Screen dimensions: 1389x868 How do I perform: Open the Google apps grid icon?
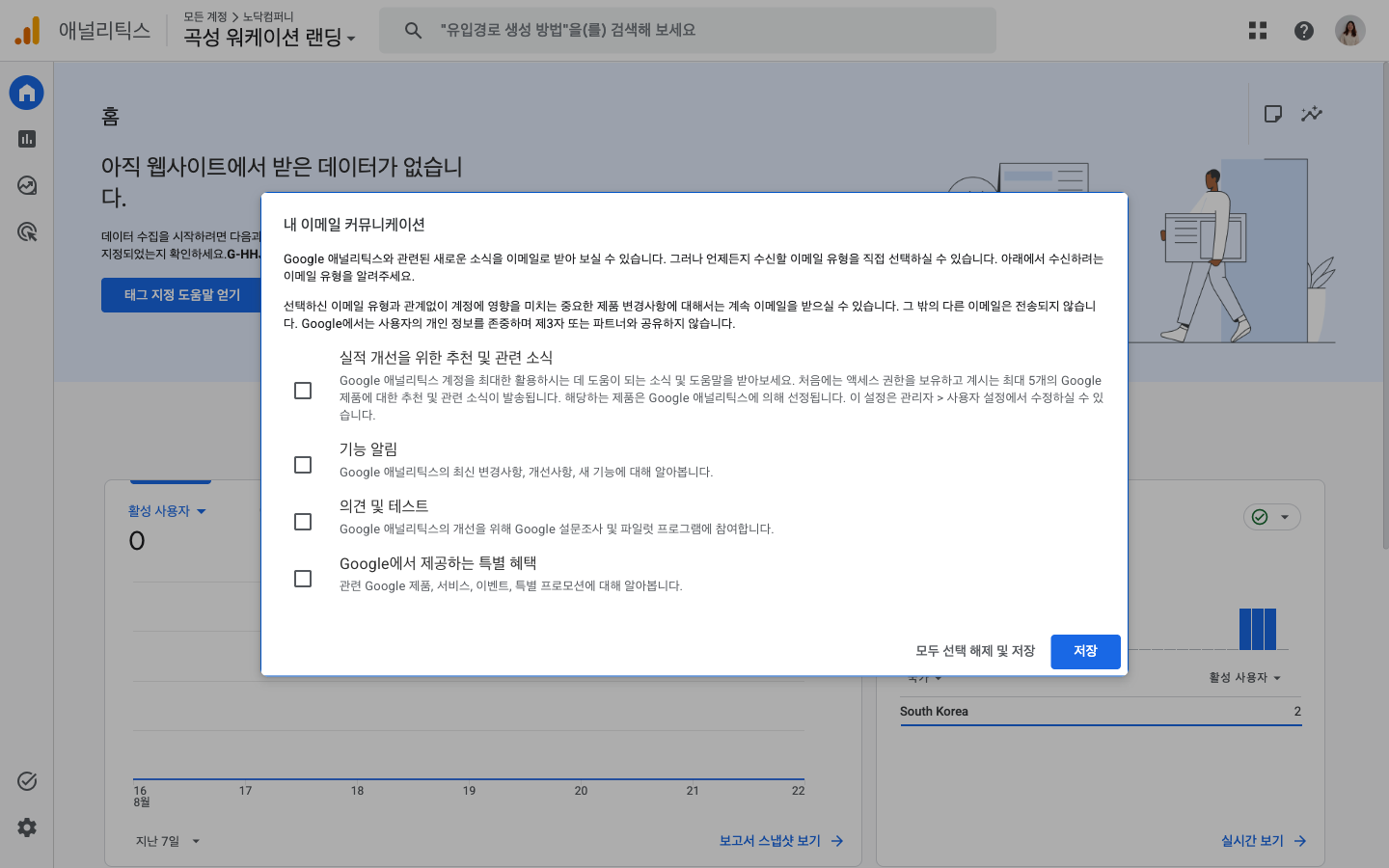click(1258, 31)
